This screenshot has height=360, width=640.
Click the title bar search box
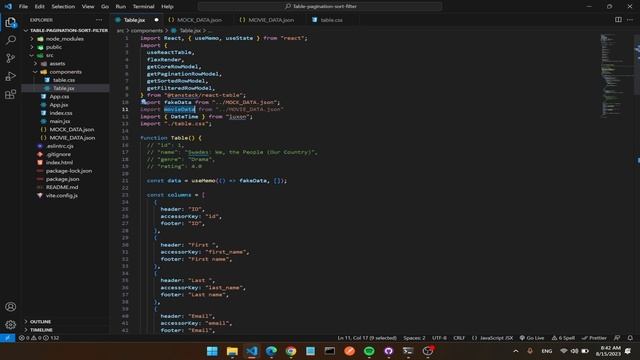pos(320,7)
